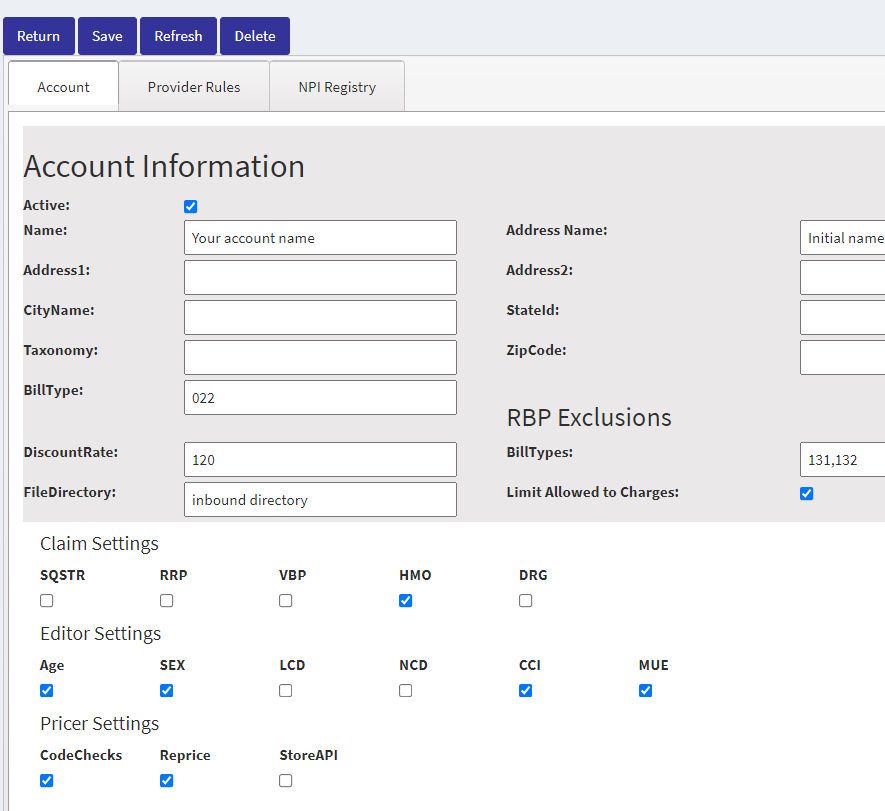Open the NPI Registry tab
Viewport: 885px width, 811px height.
click(337, 87)
